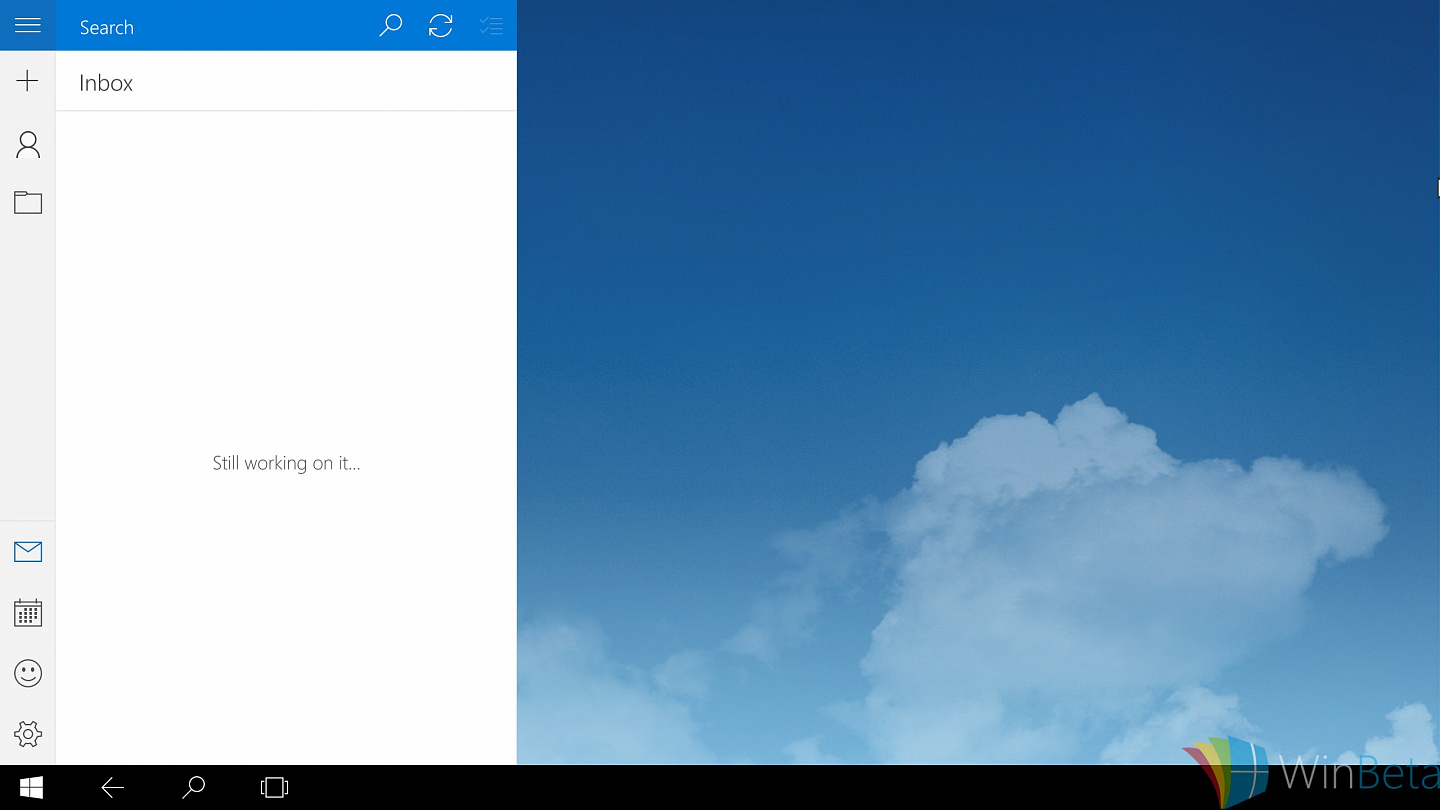This screenshot has height=810, width=1440.
Task: Compose new mail with plus icon
Action: coord(28,81)
